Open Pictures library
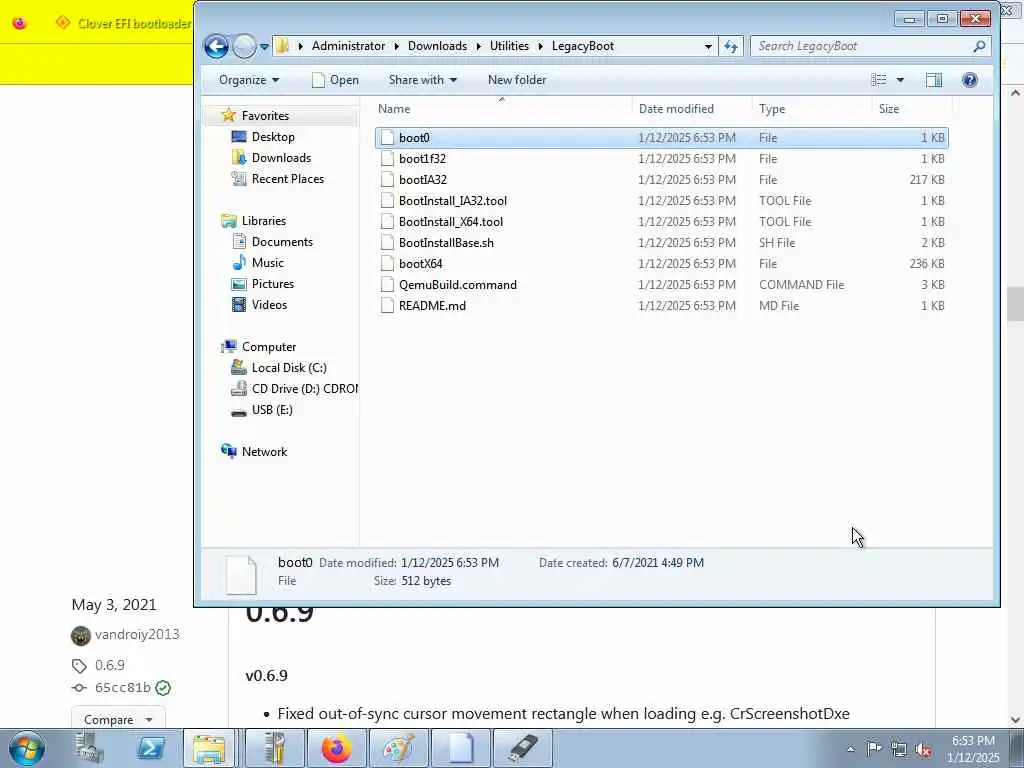Image resolution: width=1024 pixels, height=768 pixels. (273, 283)
